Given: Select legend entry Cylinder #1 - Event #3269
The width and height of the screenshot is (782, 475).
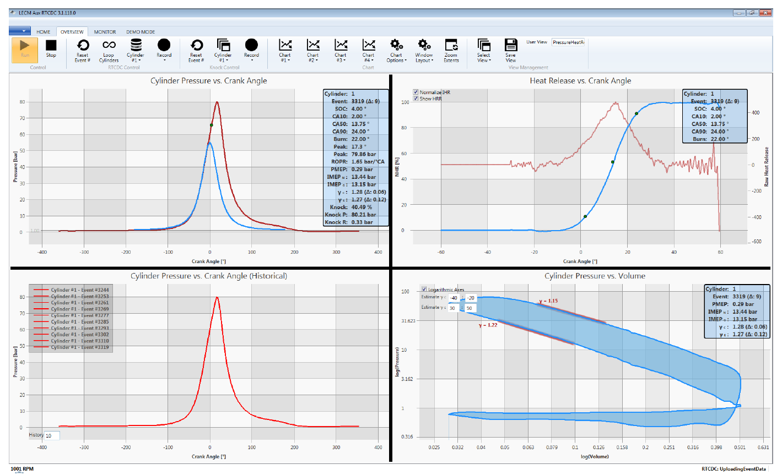Looking at the screenshot, I should 71,309.
